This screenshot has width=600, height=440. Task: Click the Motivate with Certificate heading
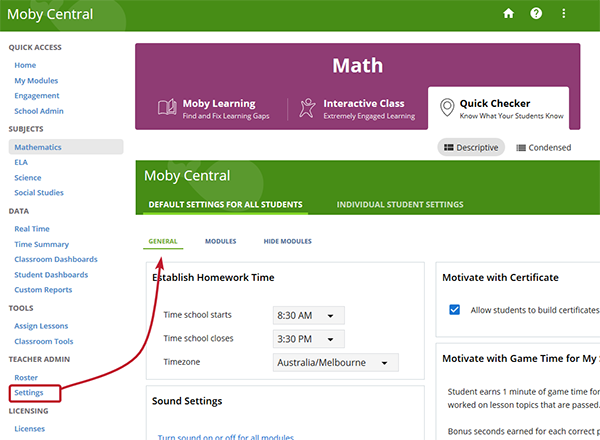click(501, 277)
